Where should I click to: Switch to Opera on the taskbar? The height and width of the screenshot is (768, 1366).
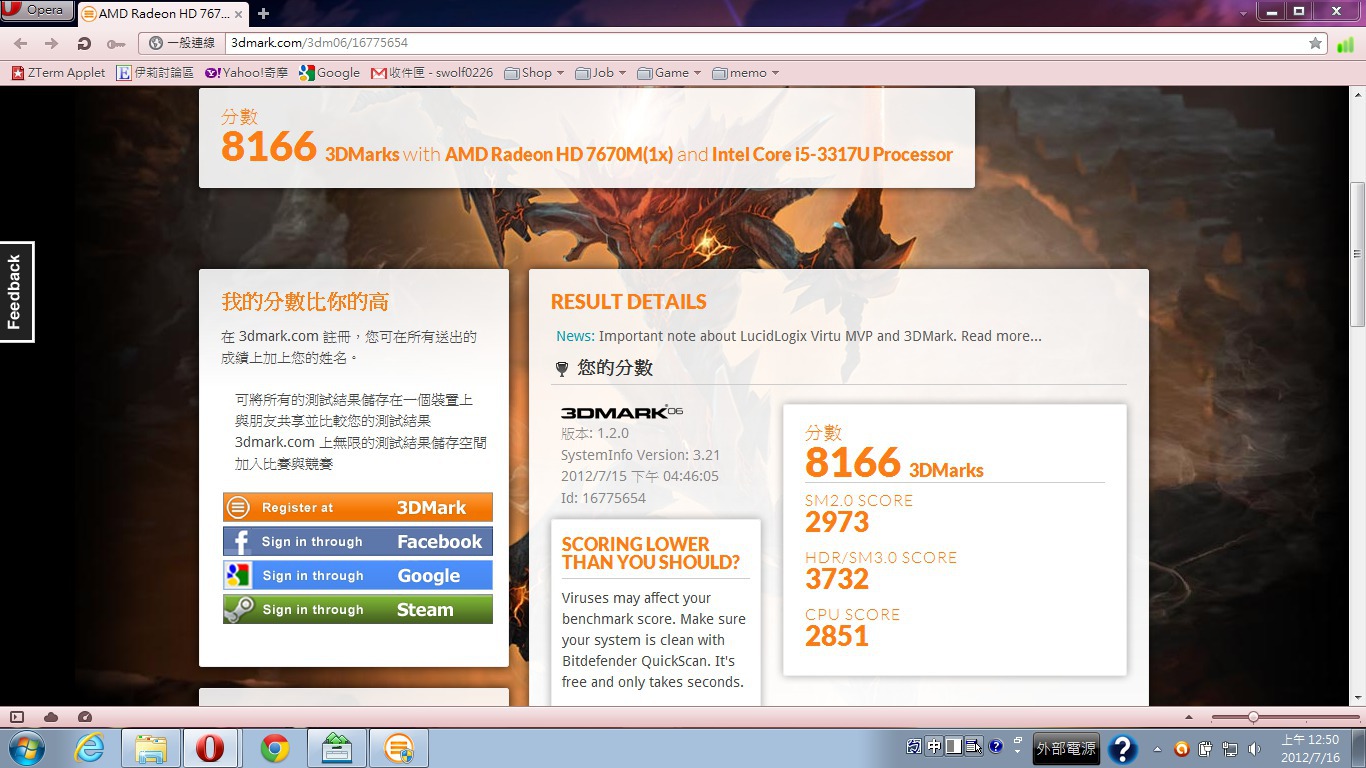pyautogui.click(x=211, y=748)
